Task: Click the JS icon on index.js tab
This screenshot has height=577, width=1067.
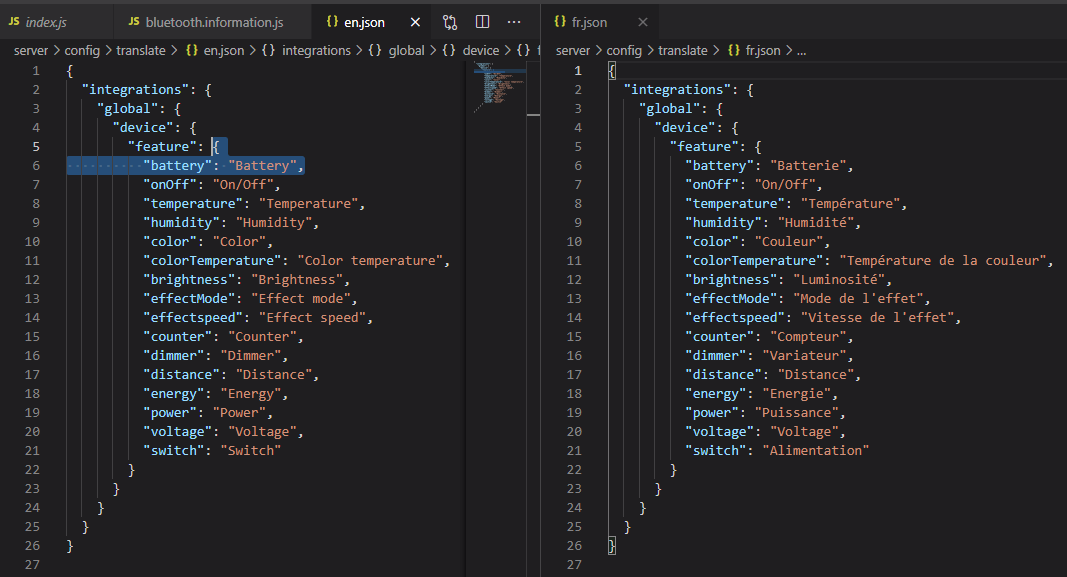Action: click(x=14, y=22)
